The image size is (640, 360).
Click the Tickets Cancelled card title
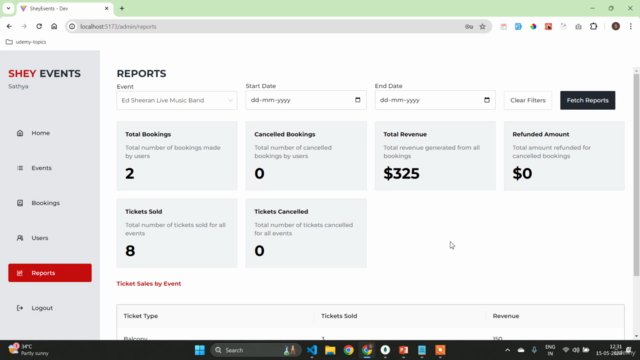[x=281, y=211]
